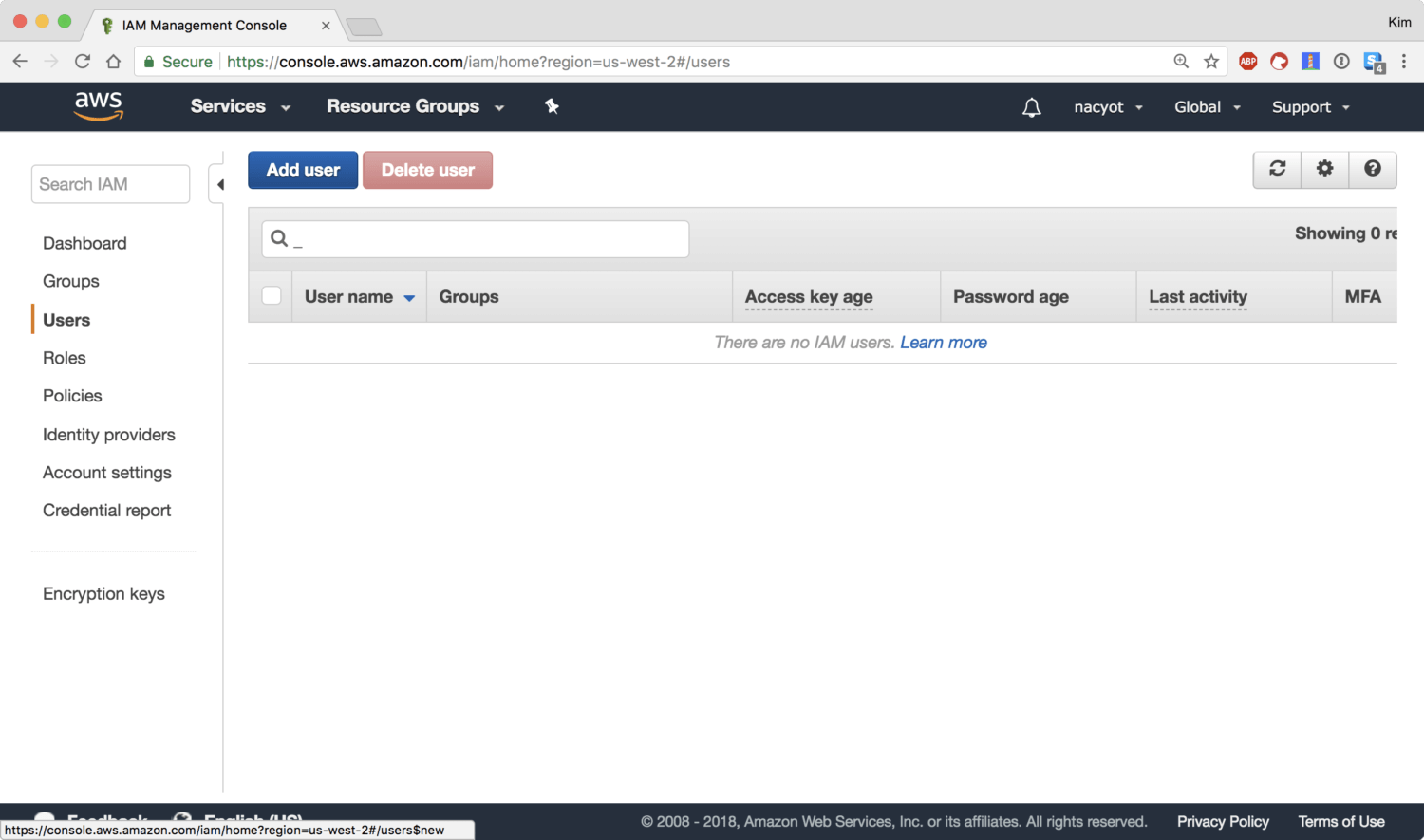
Task: Click the Adblock Plus extension icon
Action: [1247, 62]
